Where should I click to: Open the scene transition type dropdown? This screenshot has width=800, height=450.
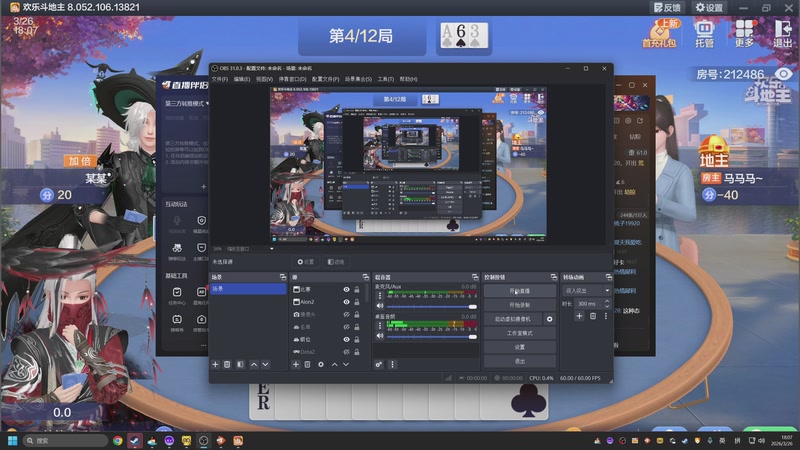[x=586, y=290]
